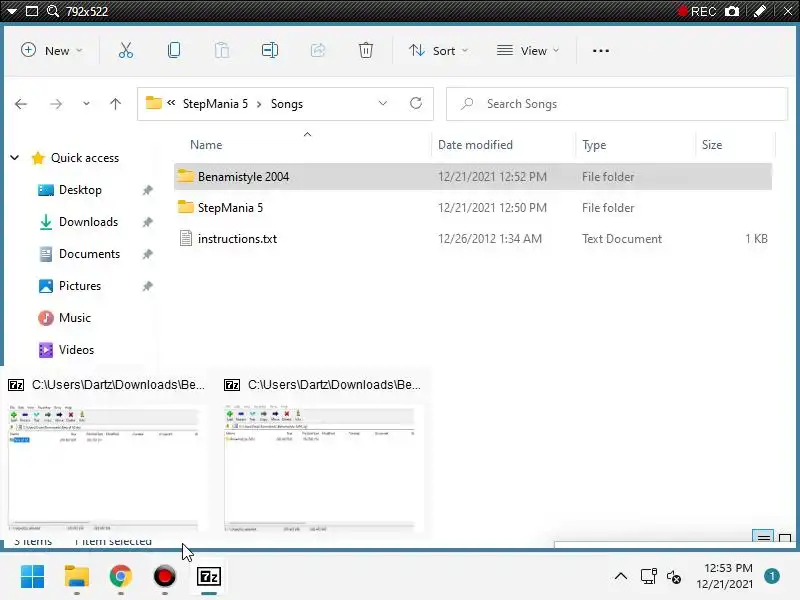Screen dimensions: 800x600
Task: Expand the address bar history dropdown
Action: coord(383,104)
